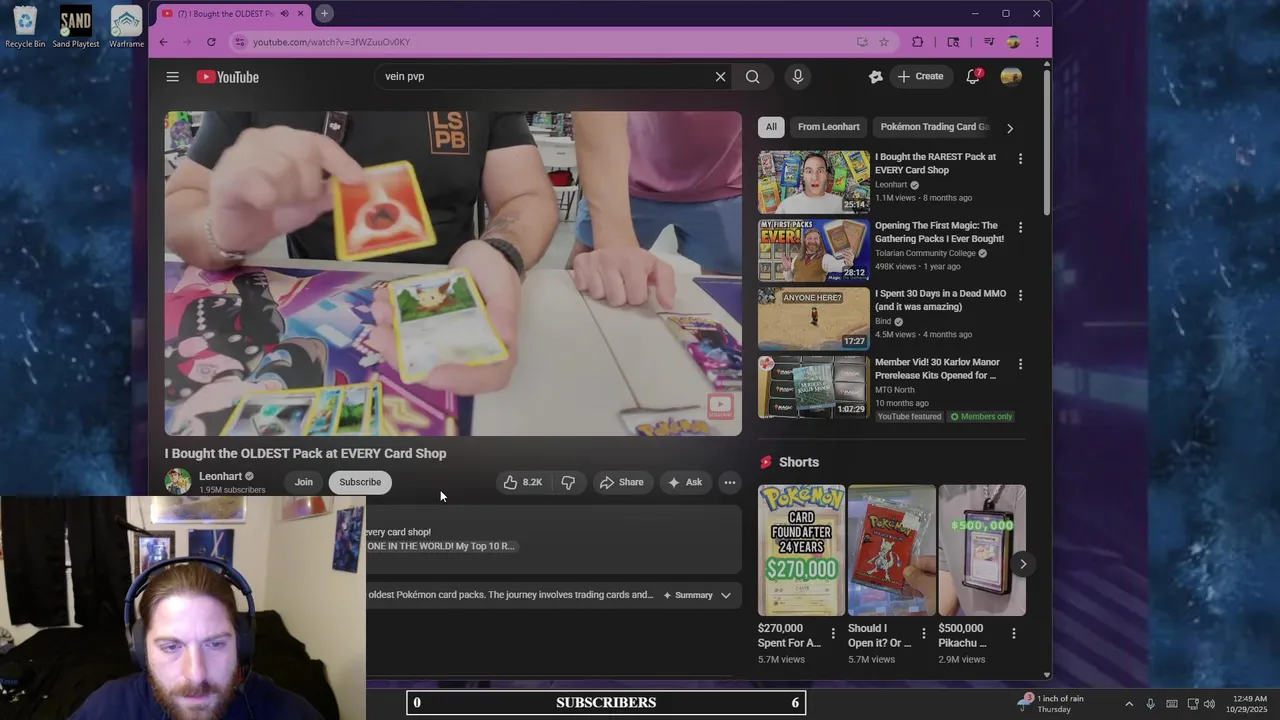Clear the search query with the X

pyautogui.click(x=720, y=77)
